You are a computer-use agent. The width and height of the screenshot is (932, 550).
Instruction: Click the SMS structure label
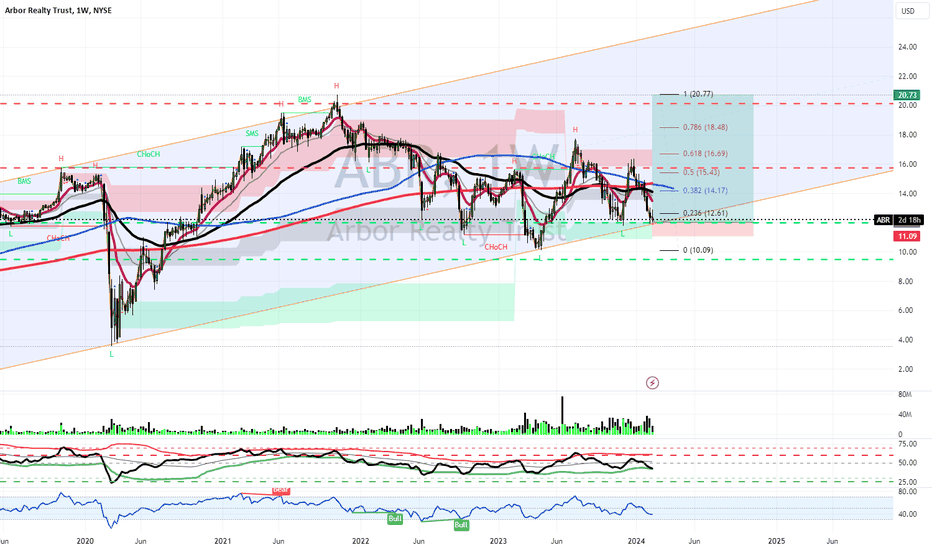pyautogui.click(x=252, y=134)
